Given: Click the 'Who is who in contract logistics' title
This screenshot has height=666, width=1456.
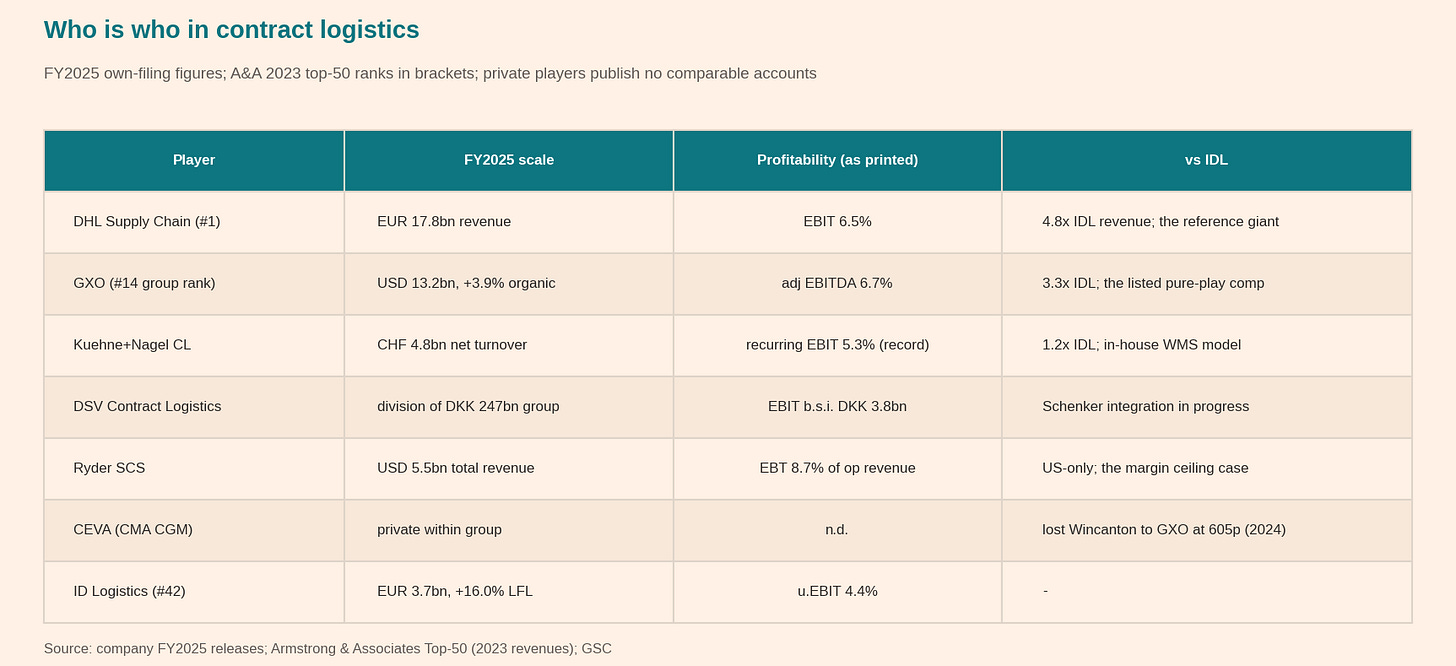Looking at the screenshot, I should click(231, 30).
